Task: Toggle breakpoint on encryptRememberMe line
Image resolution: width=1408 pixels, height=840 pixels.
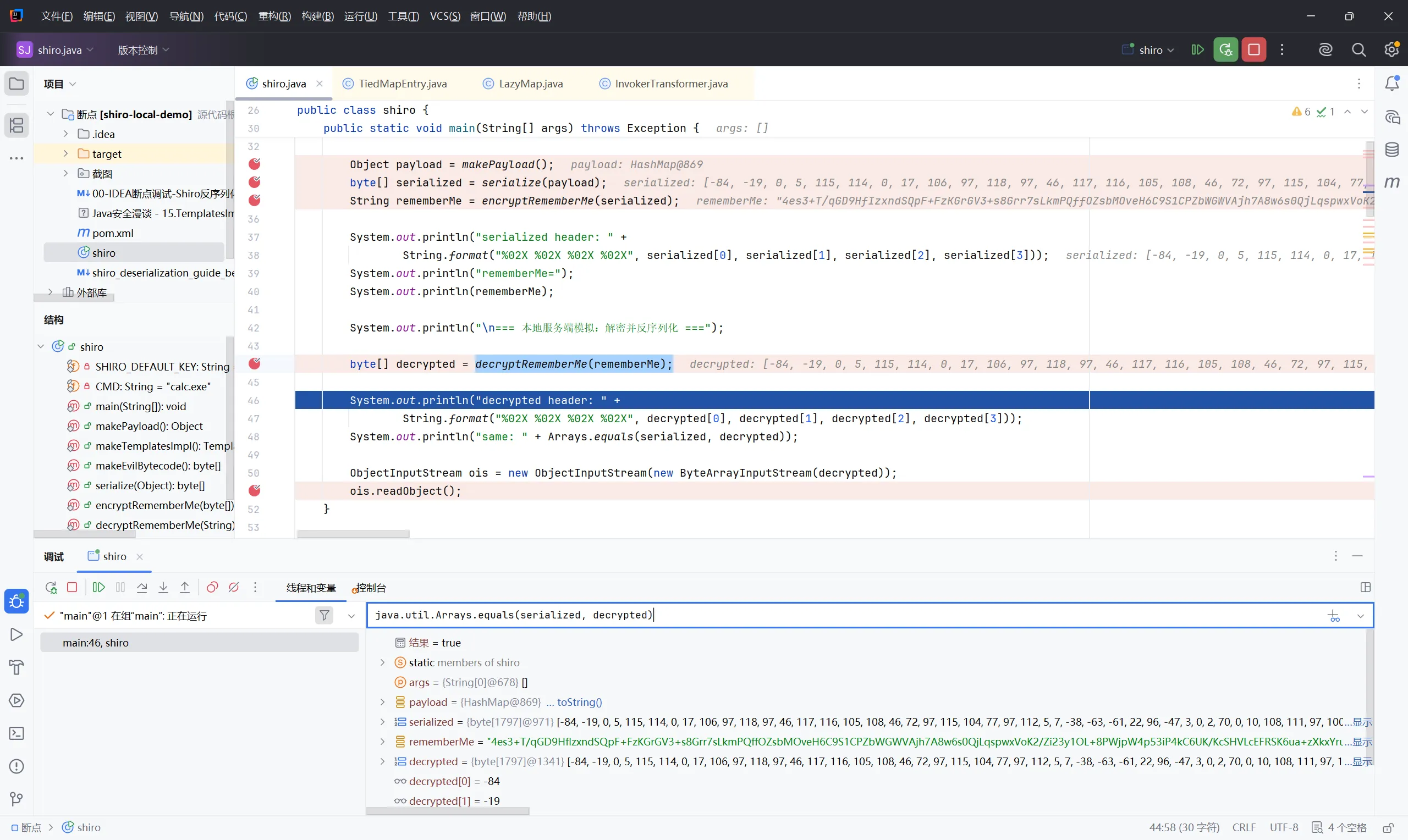Action: [255, 200]
